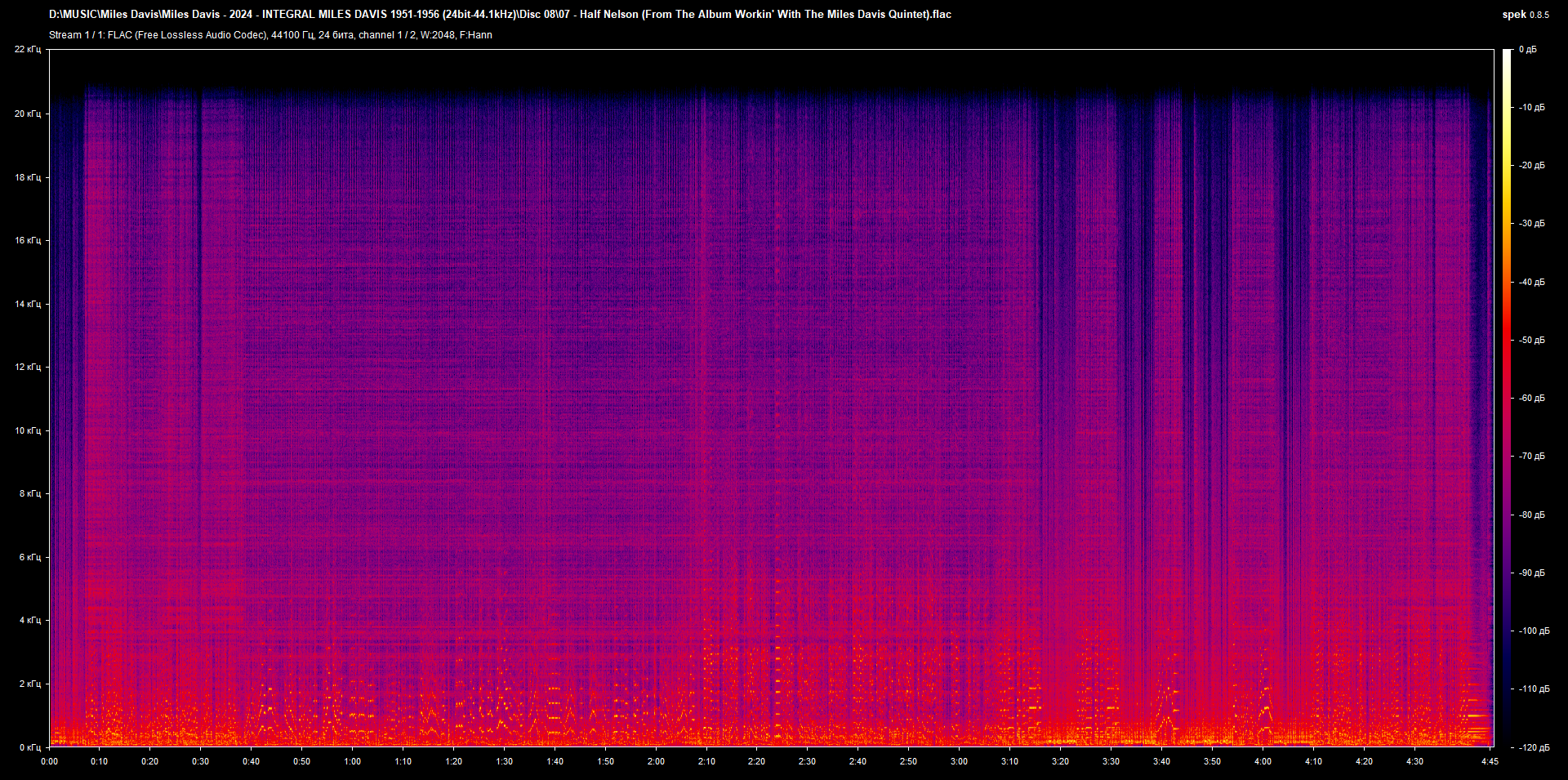Click the 0:30 time axis label
The height and width of the screenshot is (780, 1568).
(200, 761)
